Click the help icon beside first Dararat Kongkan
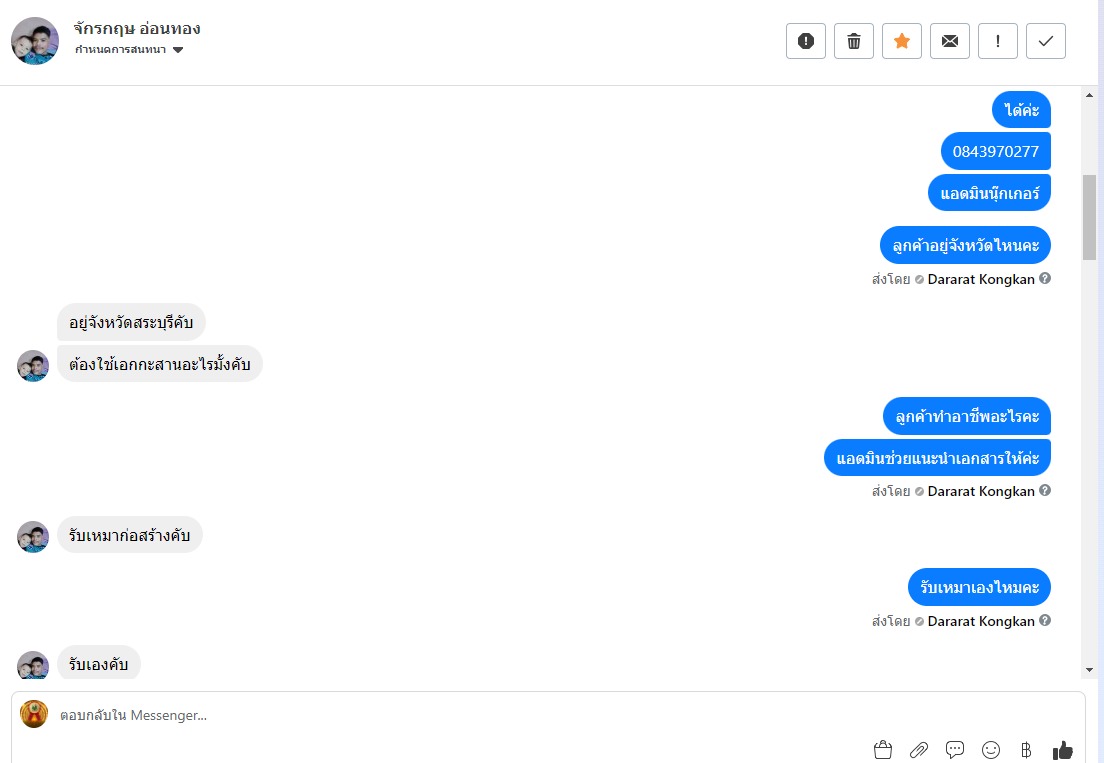 click(x=1045, y=279)
